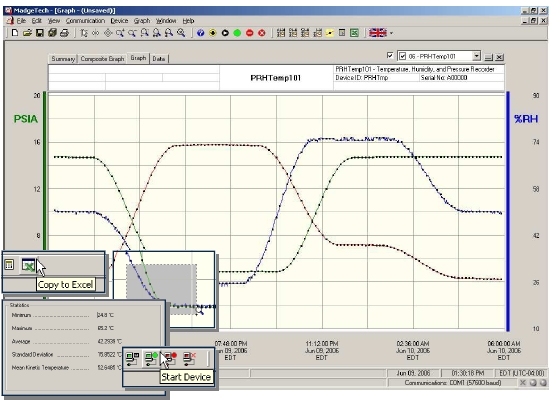The width and height of the screenshot is (557, 405).
Task: Switch to the Summary tab
Action: tap(63, 59)
